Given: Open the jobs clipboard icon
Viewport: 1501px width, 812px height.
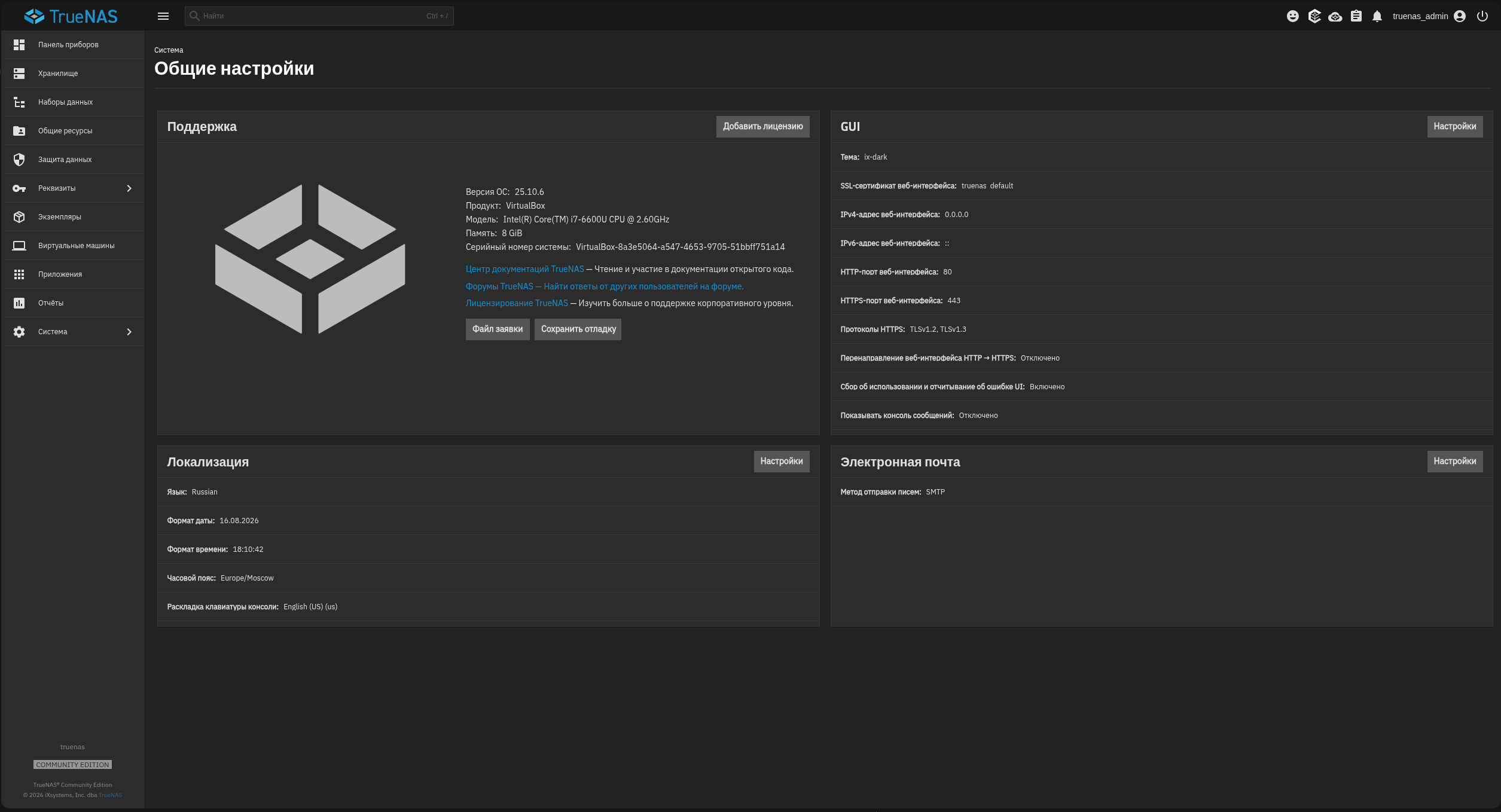Looking at the screenshot, I should pos(1356,16).
